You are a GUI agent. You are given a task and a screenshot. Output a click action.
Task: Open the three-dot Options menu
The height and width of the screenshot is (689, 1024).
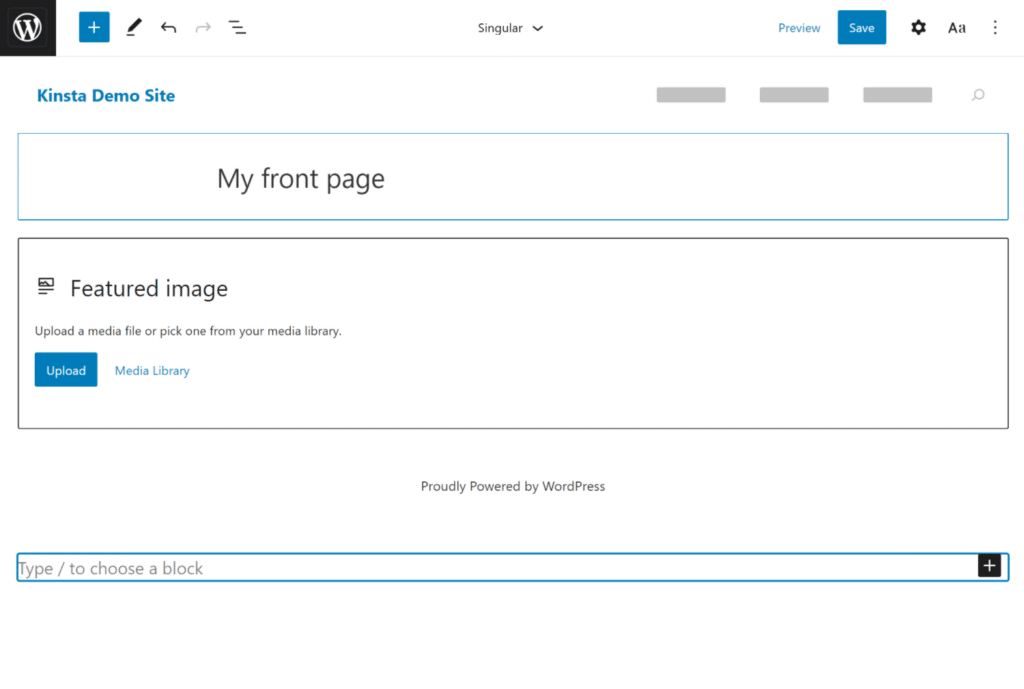coord(995,28)
